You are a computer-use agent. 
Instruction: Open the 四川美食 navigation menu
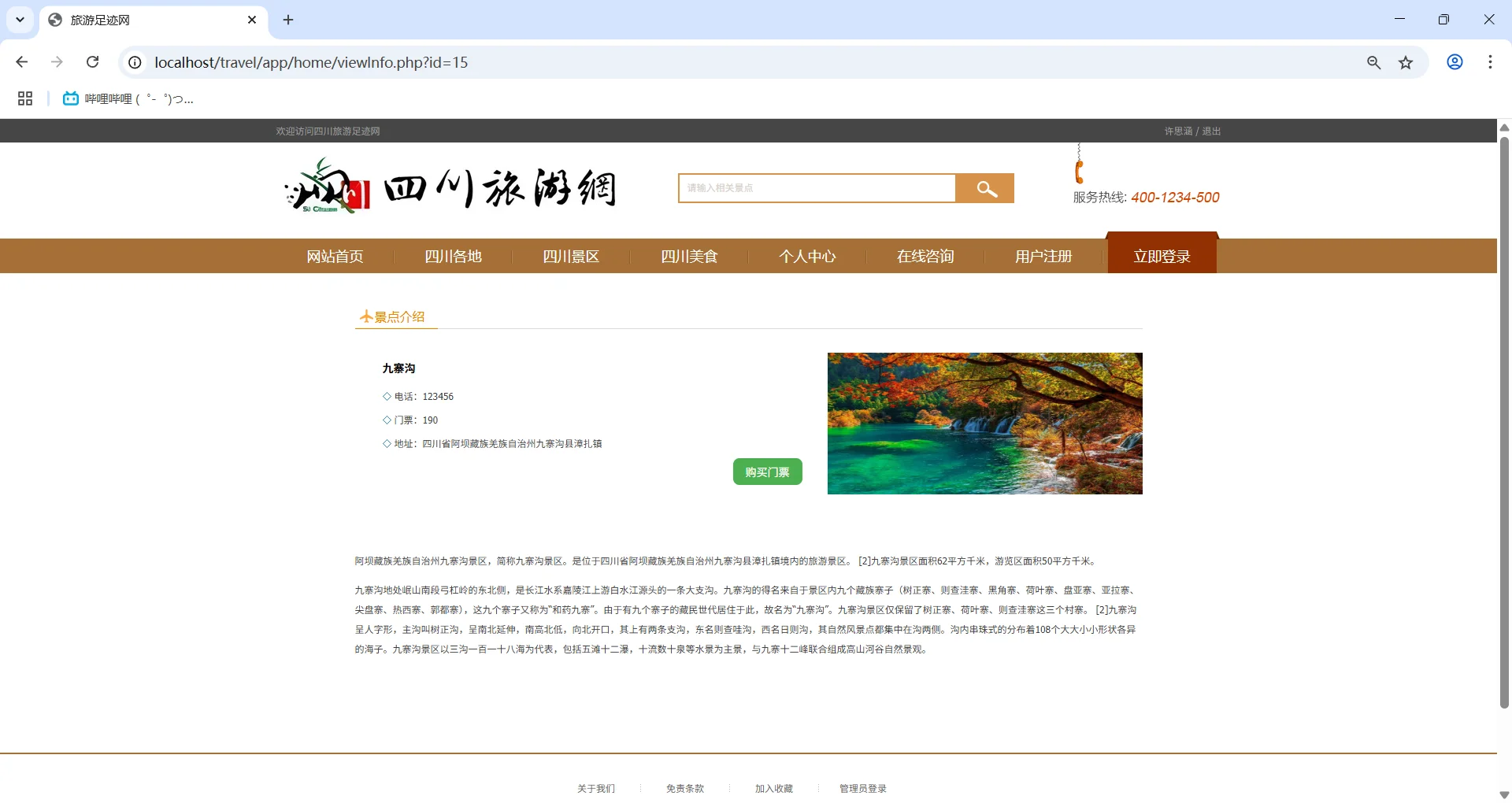(688, 256)
